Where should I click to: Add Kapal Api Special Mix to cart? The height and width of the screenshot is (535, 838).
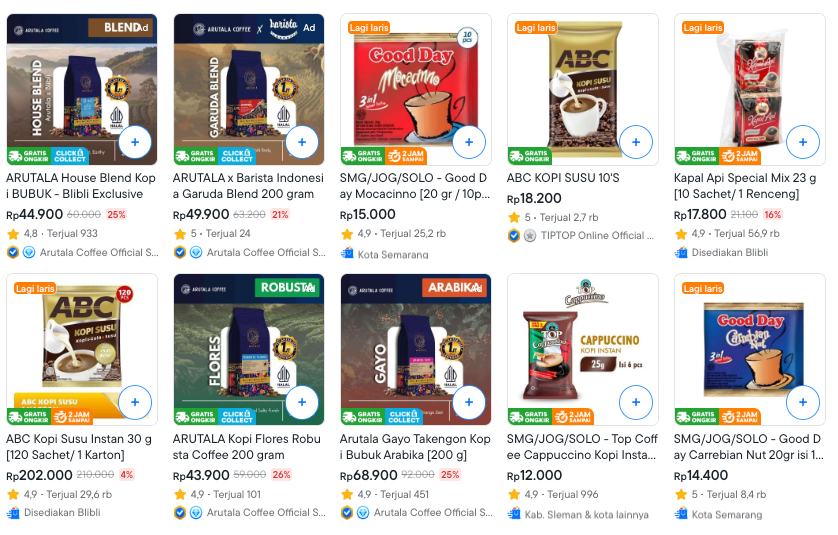803,142
